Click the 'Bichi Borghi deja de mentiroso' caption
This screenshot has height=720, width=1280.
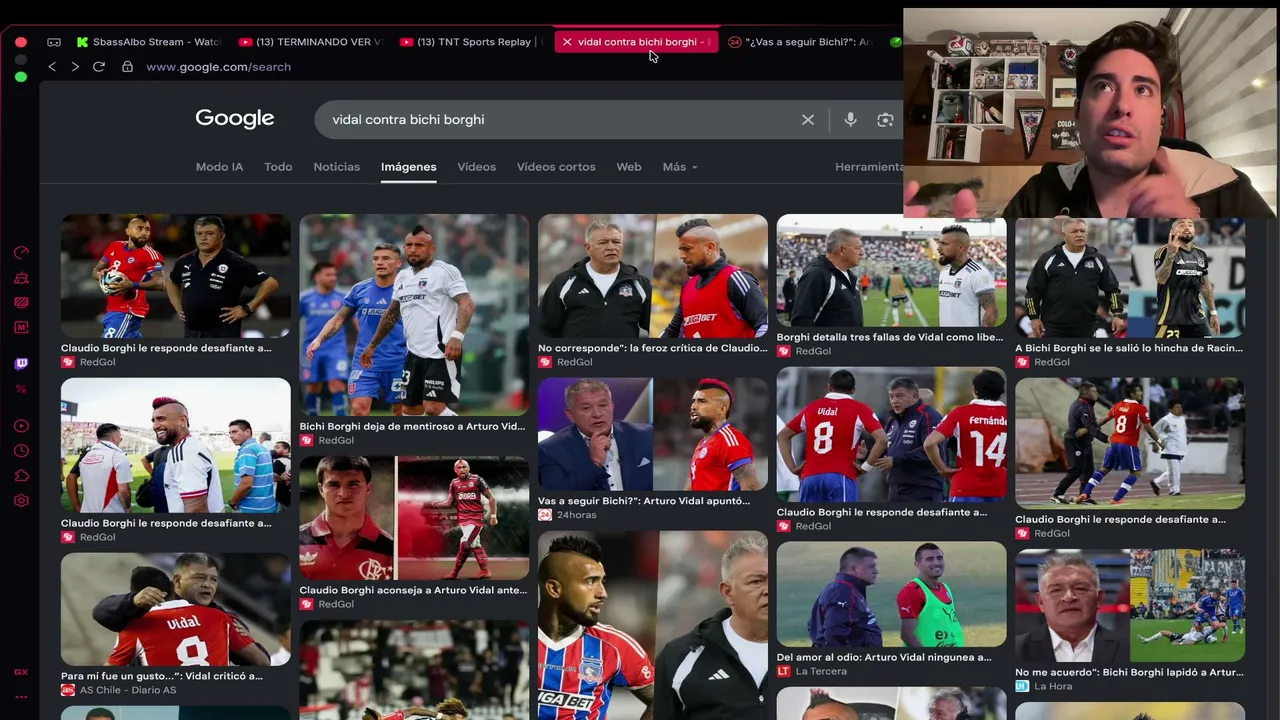coord(412,426)
